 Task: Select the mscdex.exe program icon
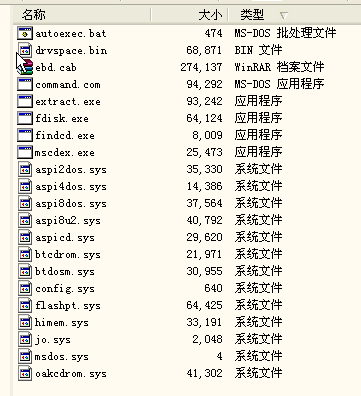click(25, 152)
